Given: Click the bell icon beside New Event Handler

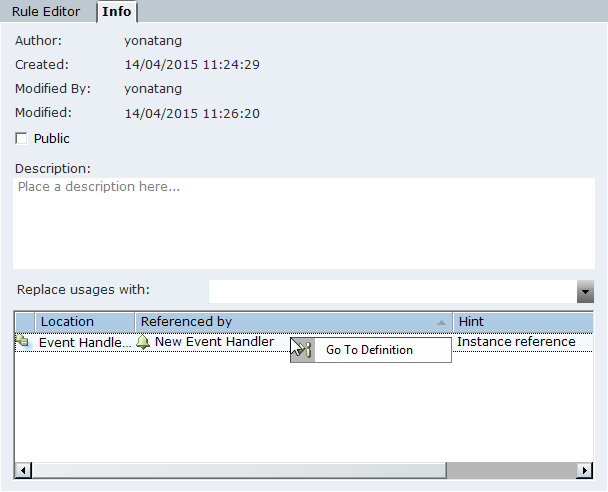Looking at the screenshot, I should click(x=144, y=342).
